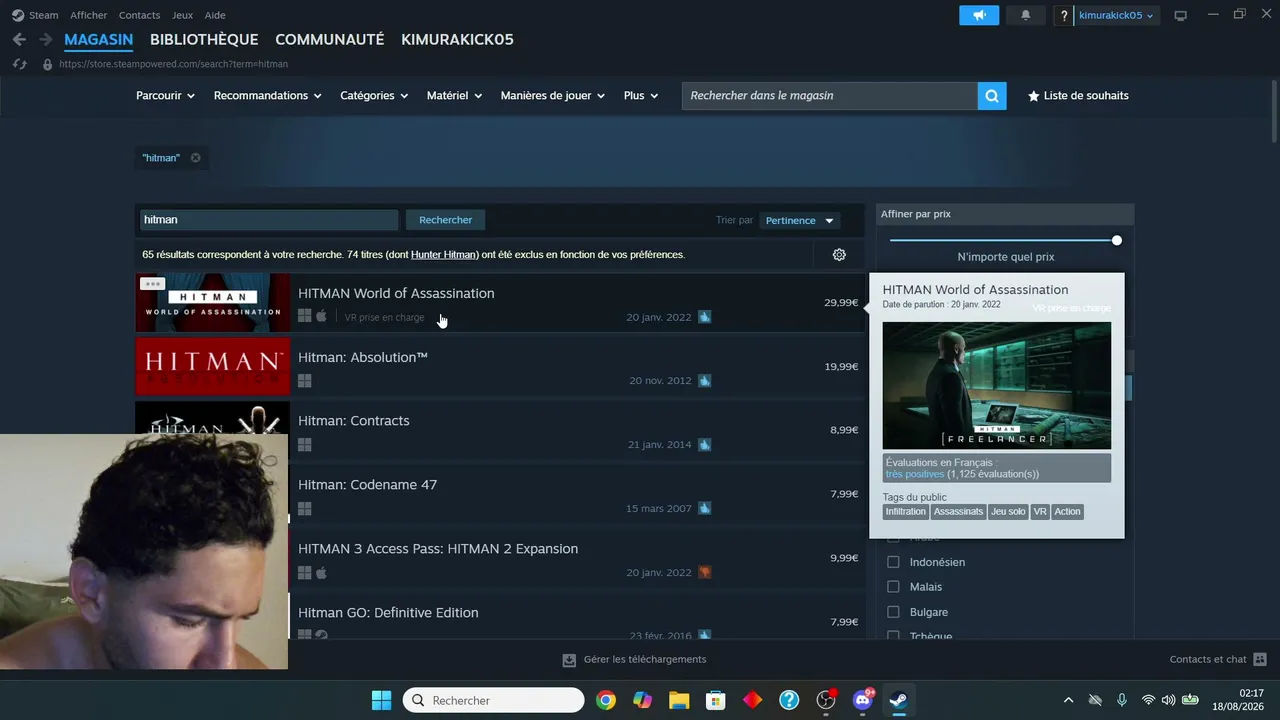The height and width of the screenshot is (720, 1280).
Task: Open the Afficher menu
Action: (x=89, y=15)
